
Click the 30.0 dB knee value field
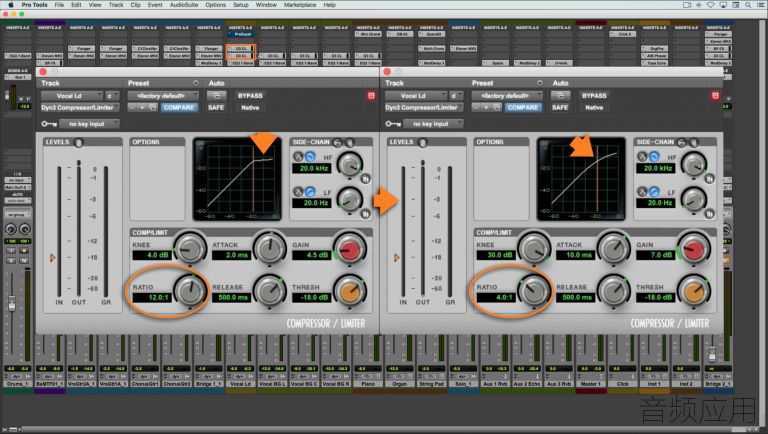pyautogui.click(x=496, y=255)
